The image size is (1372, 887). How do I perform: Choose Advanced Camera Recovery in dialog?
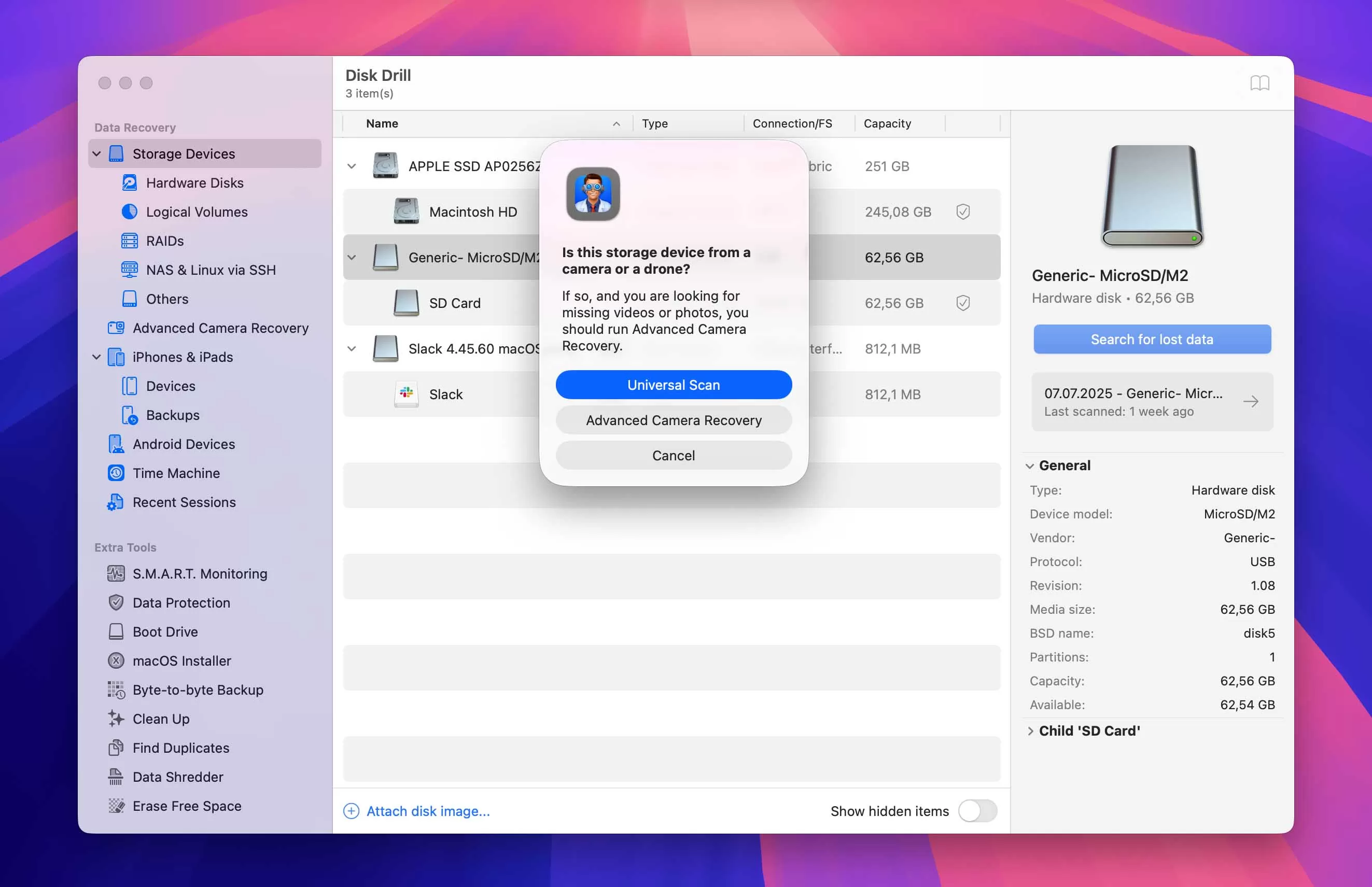(674, 420)
